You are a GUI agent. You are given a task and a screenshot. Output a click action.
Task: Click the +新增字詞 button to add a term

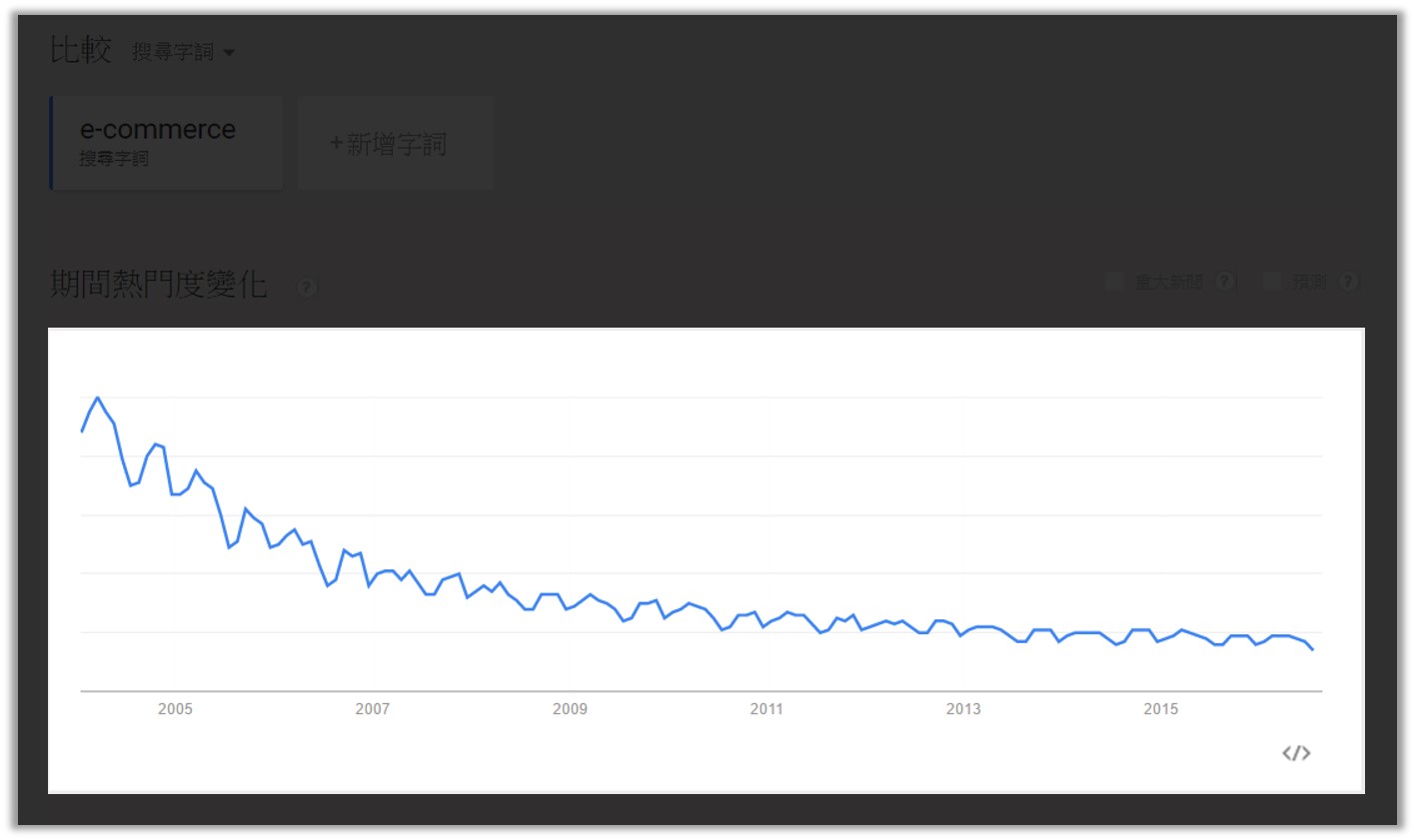click(395, 142)
